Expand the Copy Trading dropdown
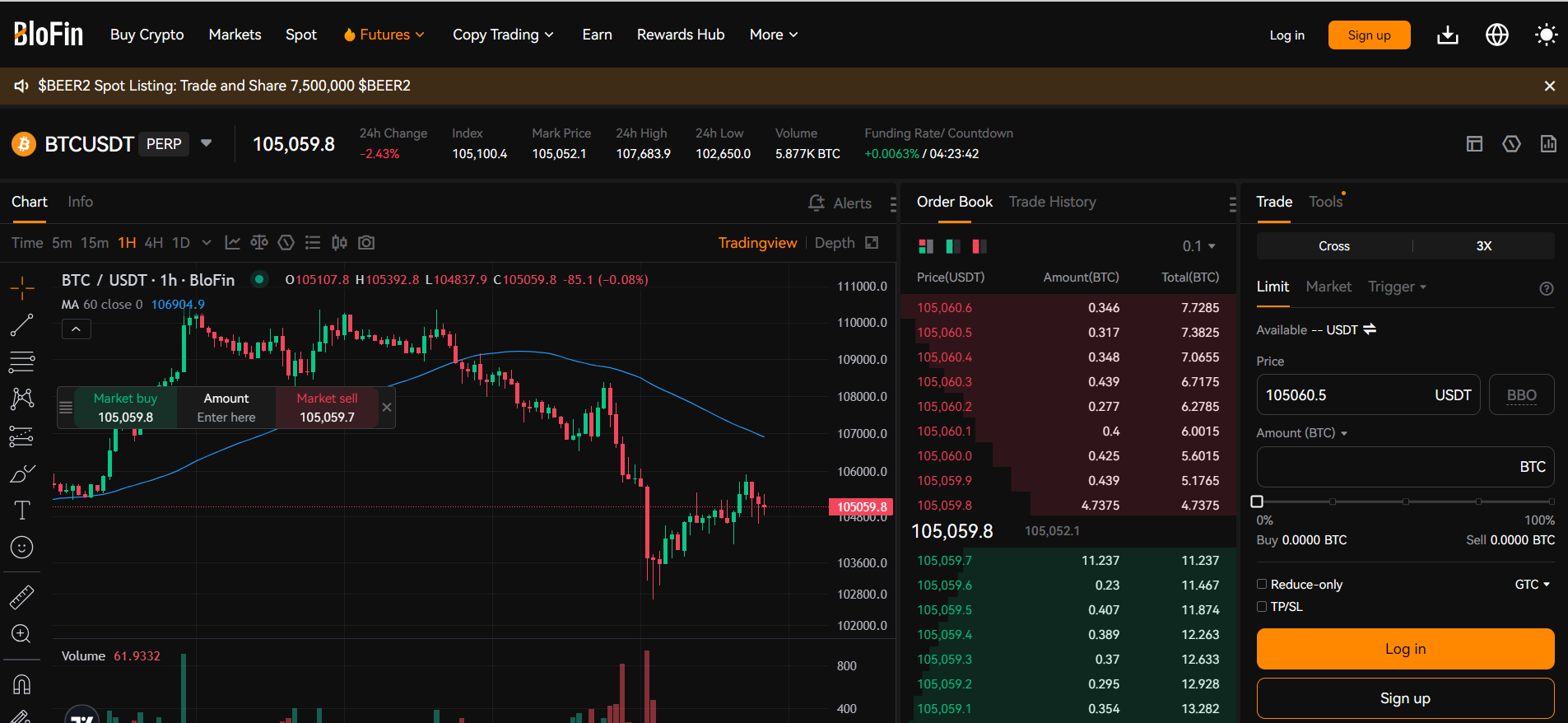 pyautogui.click(x=503, y=35)
